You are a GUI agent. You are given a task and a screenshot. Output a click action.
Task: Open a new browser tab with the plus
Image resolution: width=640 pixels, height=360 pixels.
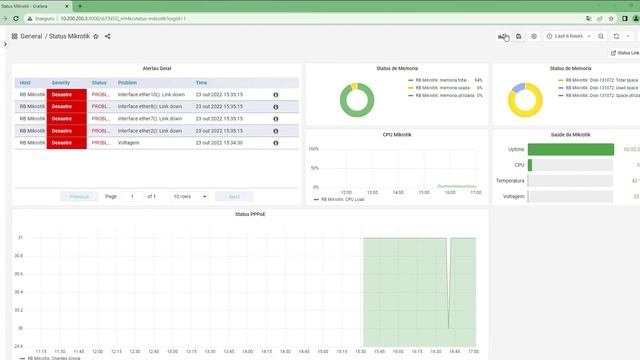(x=80, y=6)
